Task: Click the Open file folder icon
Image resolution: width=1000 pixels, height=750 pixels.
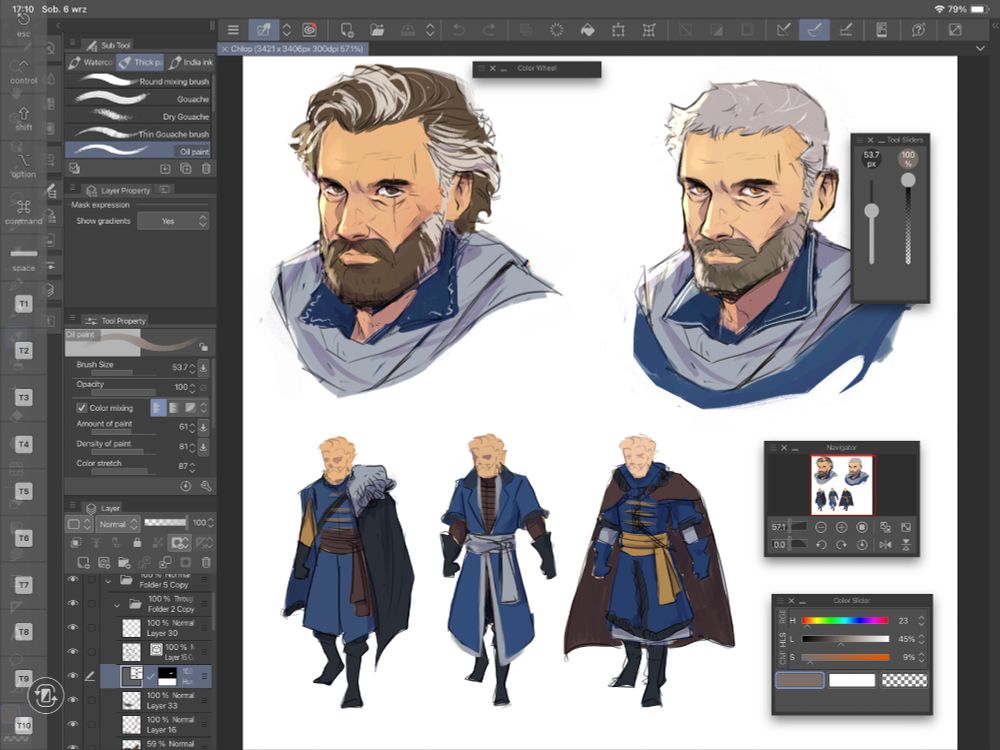Action: tap(378, 30)
